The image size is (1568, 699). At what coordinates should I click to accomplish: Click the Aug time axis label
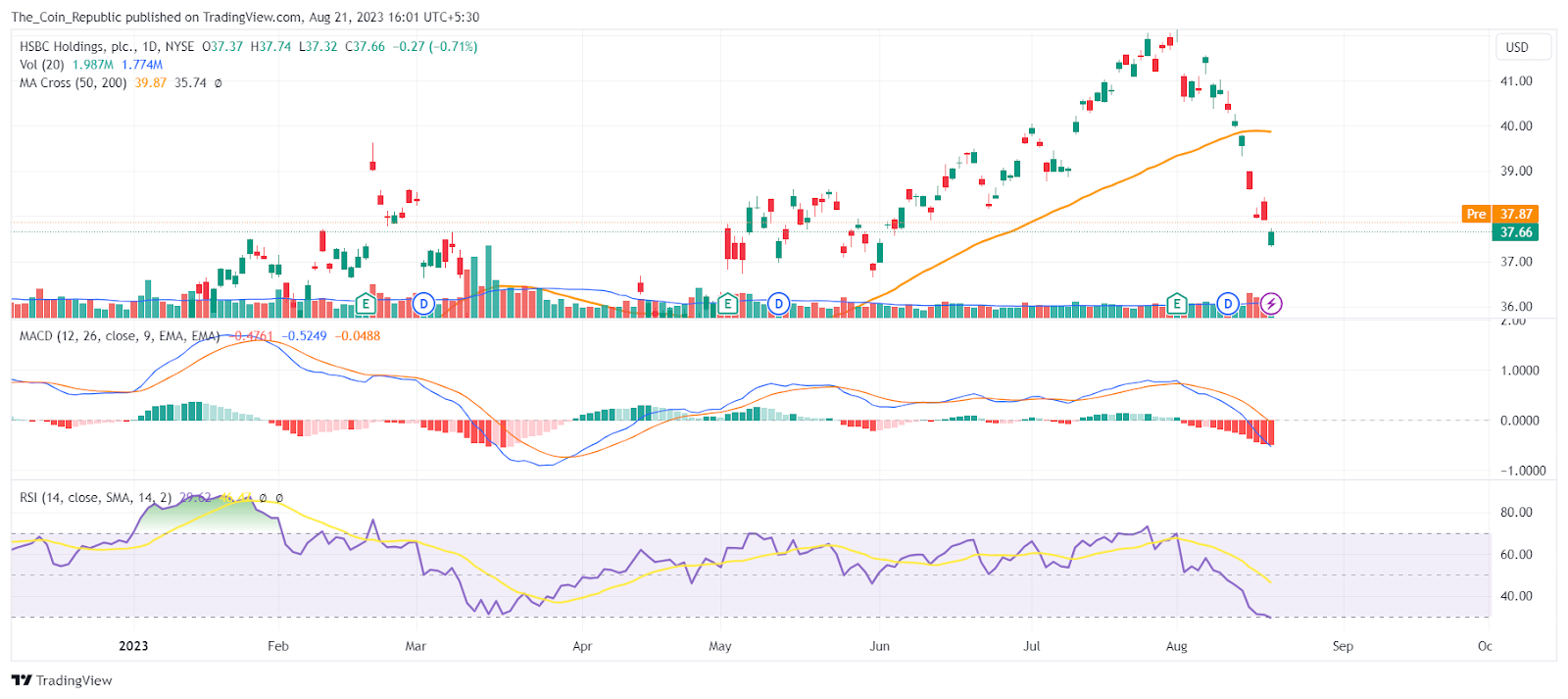click(1177, 646)
